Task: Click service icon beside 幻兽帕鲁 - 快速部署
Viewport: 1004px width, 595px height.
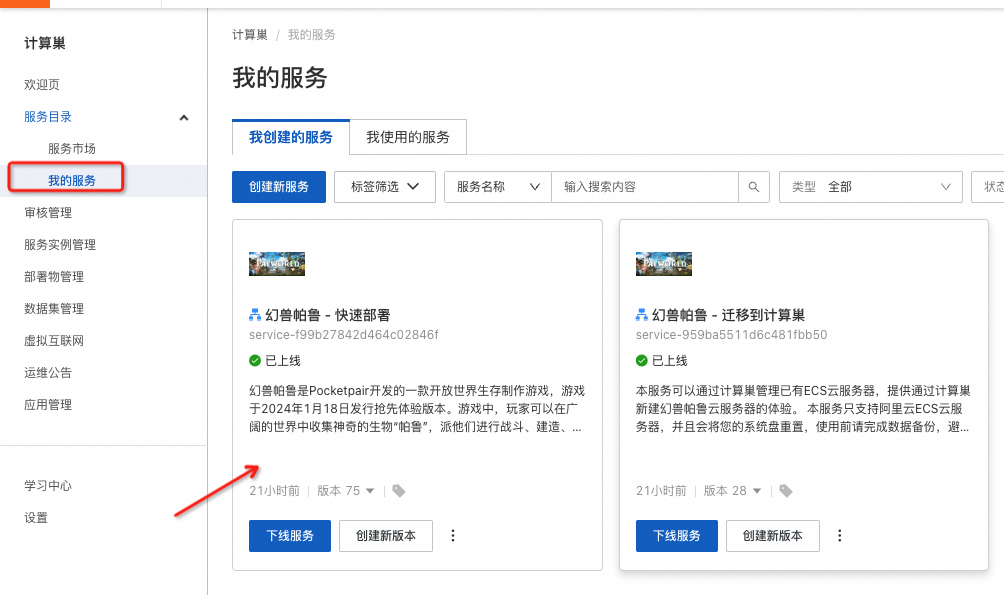Action: coord(255,315)
